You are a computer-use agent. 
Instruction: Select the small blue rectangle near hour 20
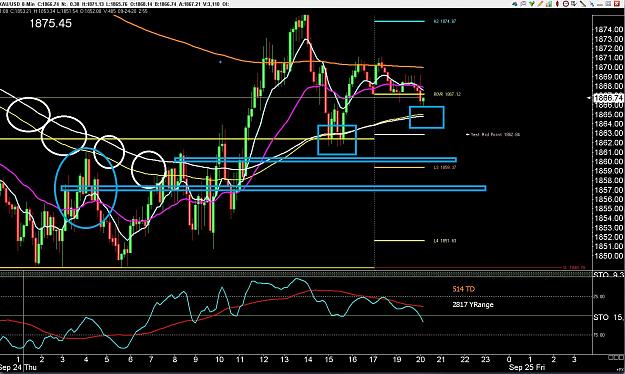point(426,117)
